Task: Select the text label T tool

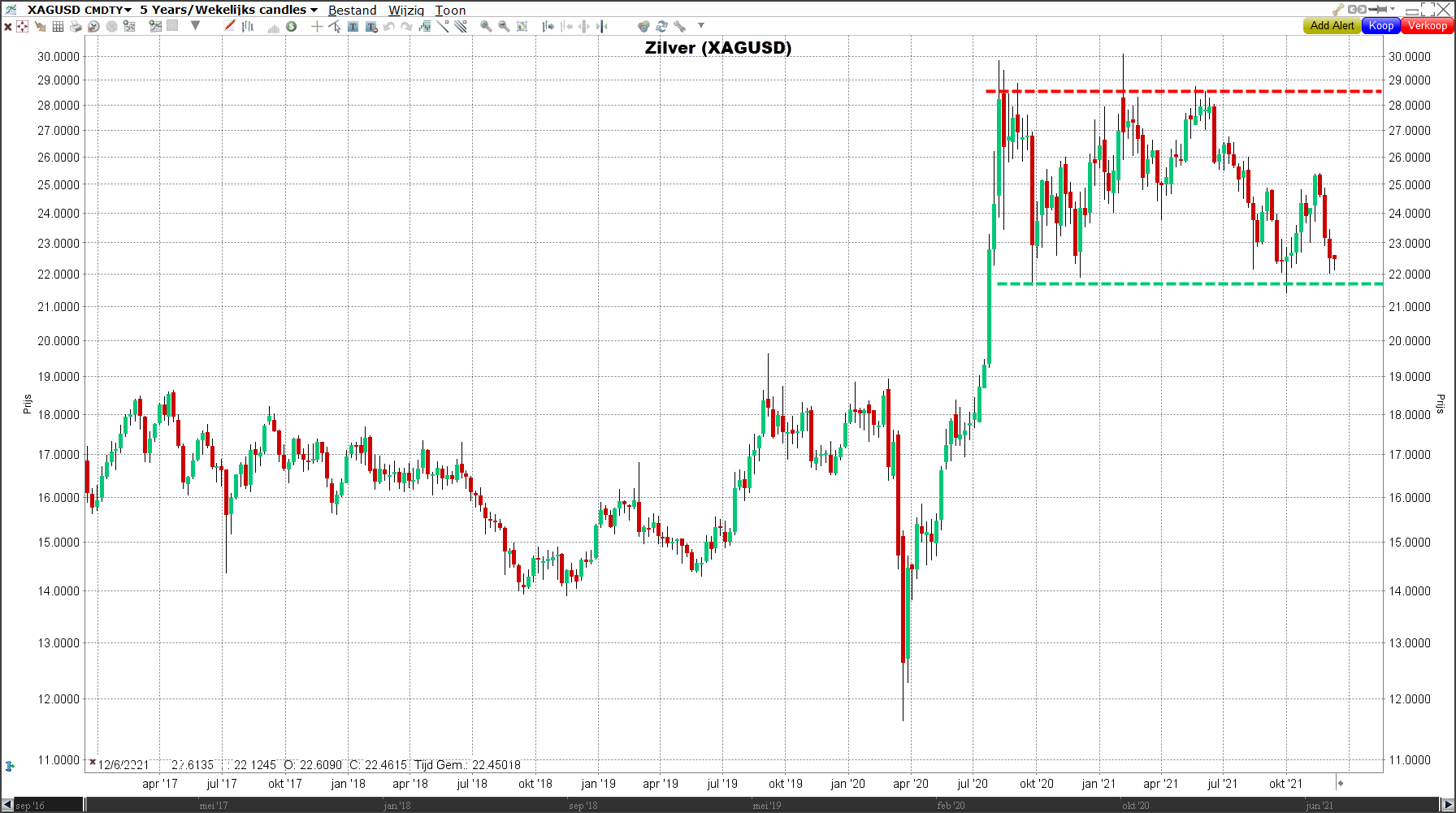Action: click(353, 26)
